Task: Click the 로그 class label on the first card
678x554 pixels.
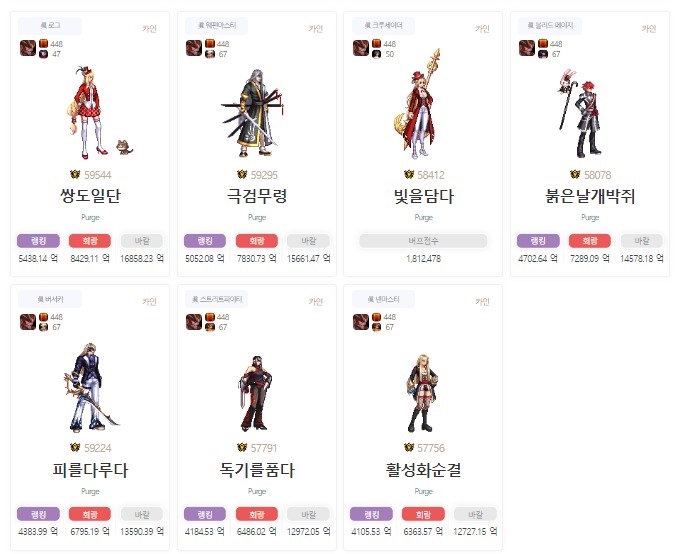Action: click(50, 26)
